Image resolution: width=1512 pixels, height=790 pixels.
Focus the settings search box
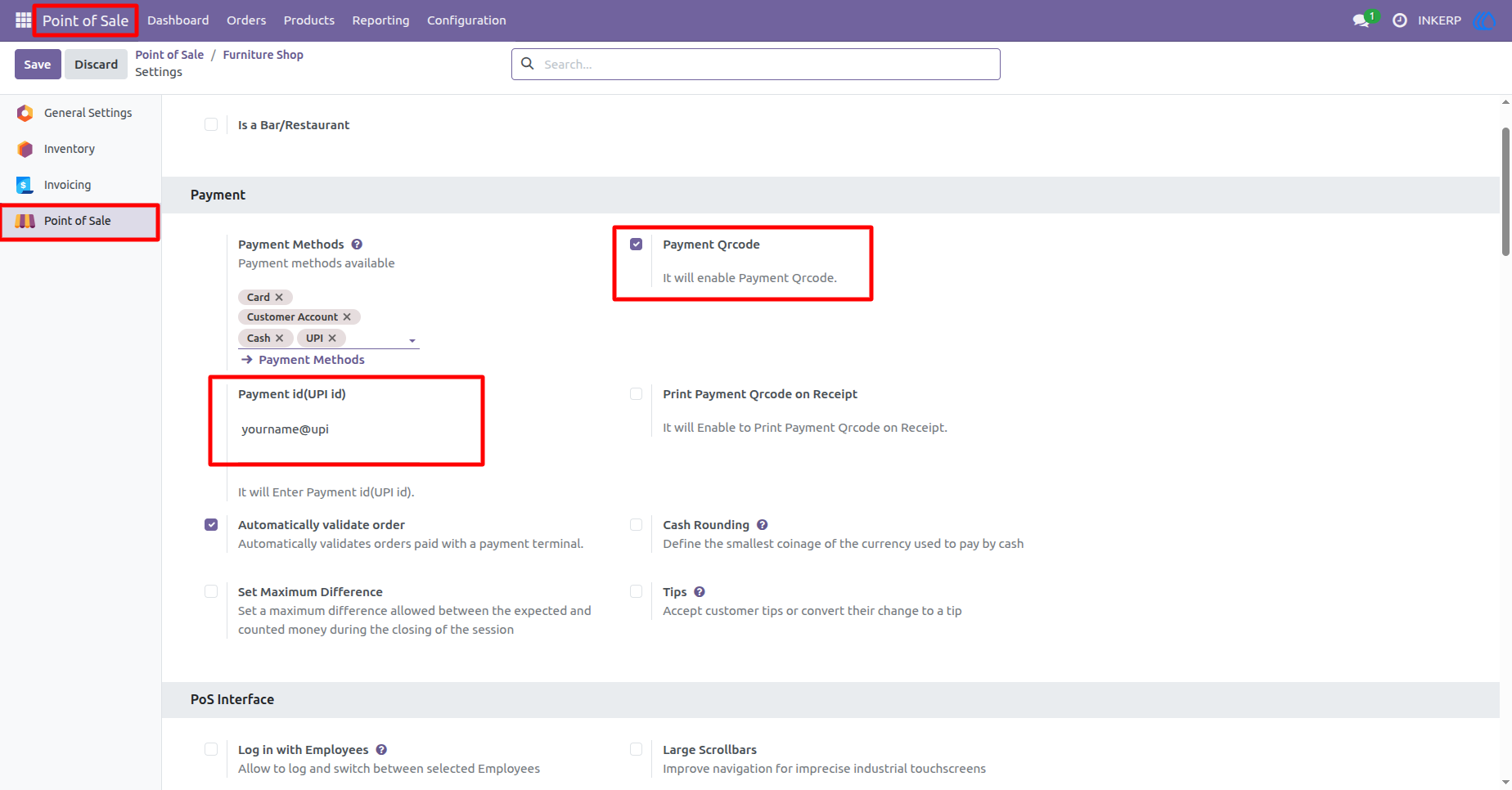coord(755,64)
